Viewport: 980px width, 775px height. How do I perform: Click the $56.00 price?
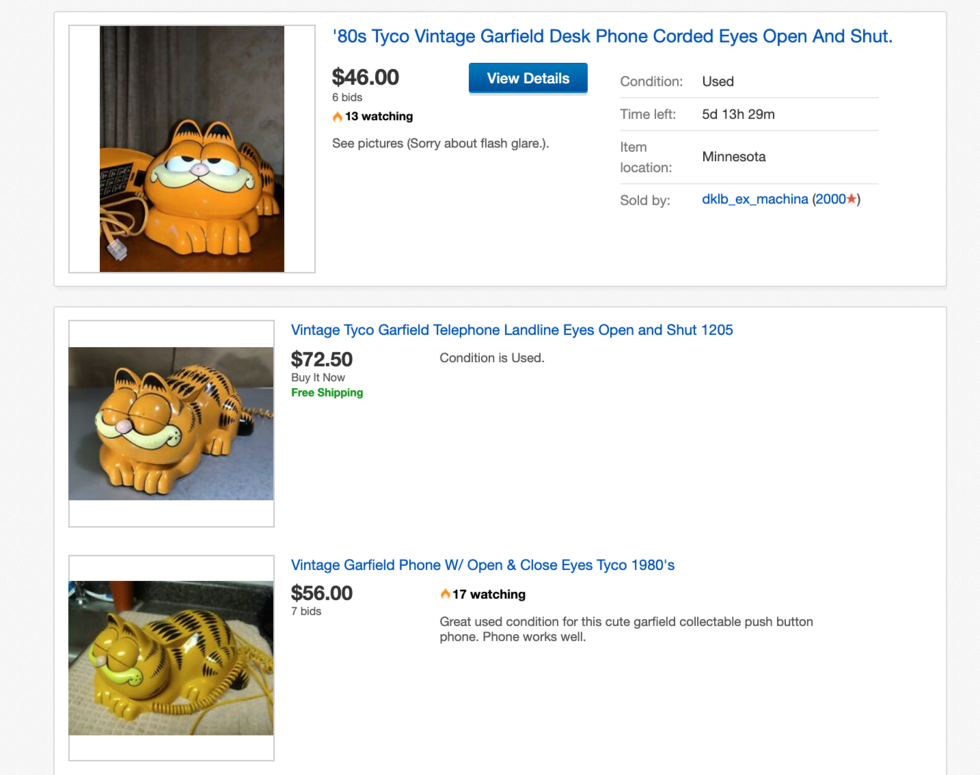[x=322, y=593]
